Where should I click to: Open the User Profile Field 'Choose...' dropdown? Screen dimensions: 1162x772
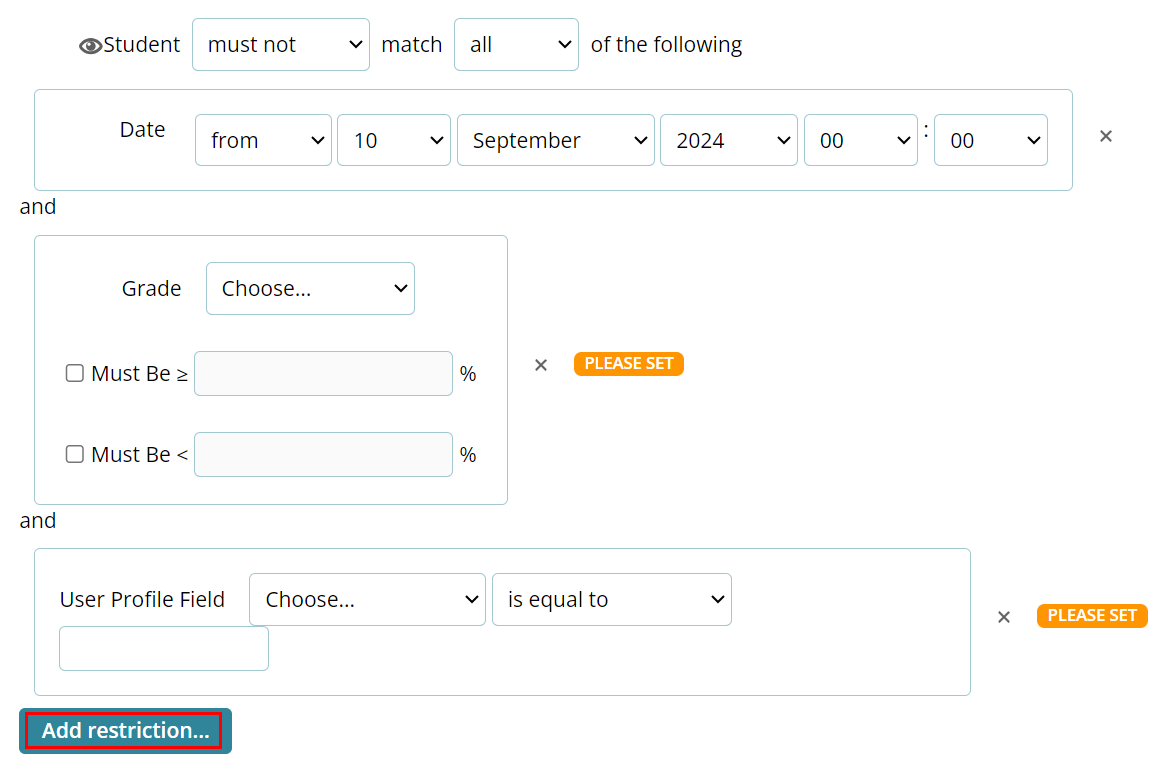(x=367, y=600)
